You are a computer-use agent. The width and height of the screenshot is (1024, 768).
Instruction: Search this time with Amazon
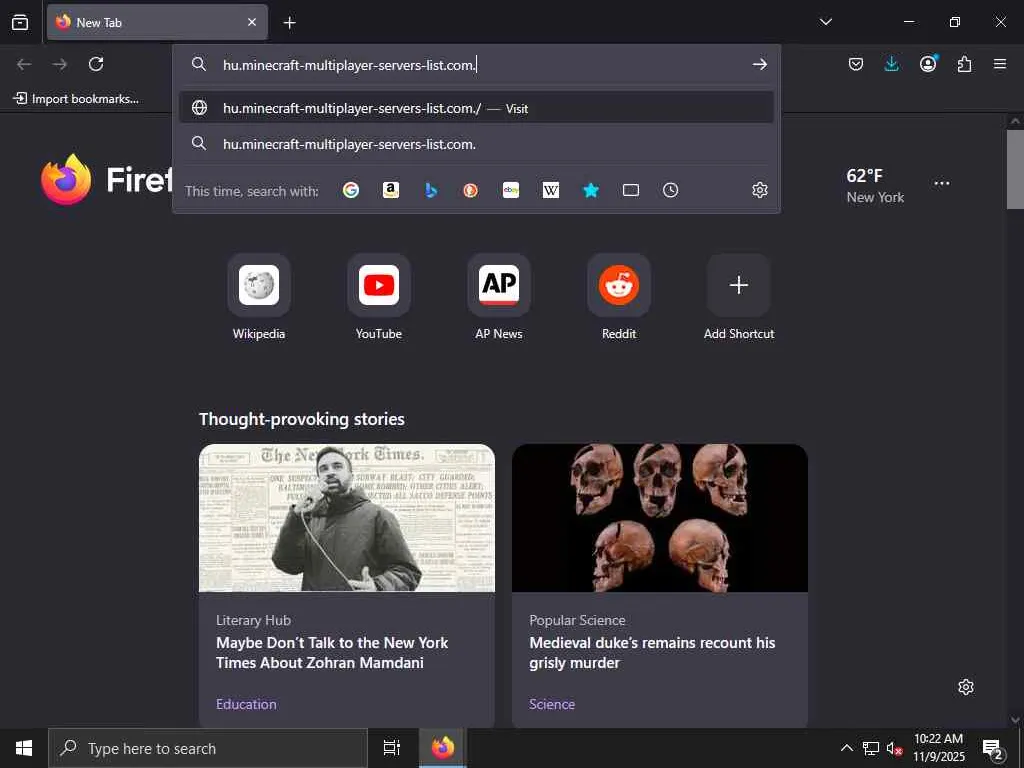point(391,190)
